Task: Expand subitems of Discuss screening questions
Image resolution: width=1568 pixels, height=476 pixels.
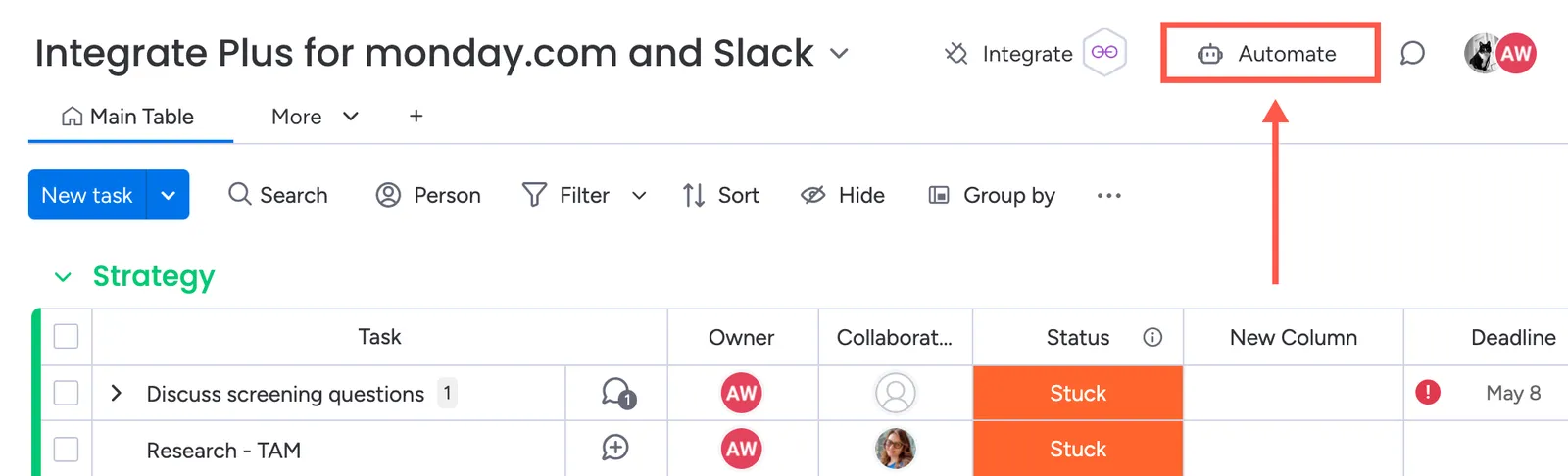Action: click(117, 393)
